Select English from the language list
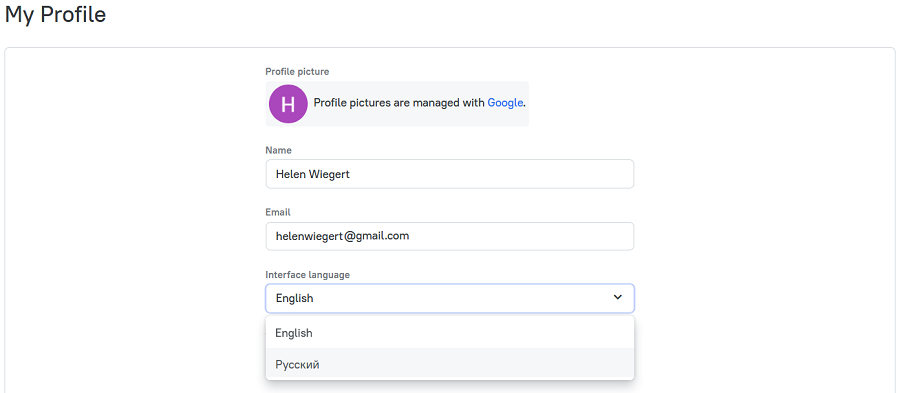The width and height of the screenshot is (900, 393). click(449, 333)
